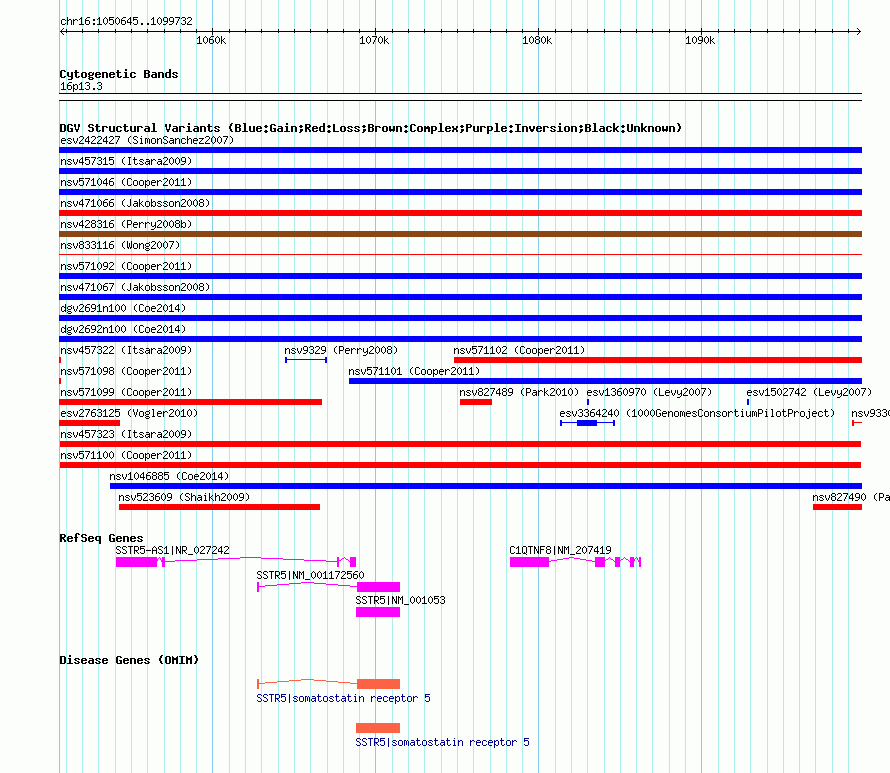890x773 pixels.
Task: Select the magenta C1QTNF8 gene model
Action: (576, 562)
